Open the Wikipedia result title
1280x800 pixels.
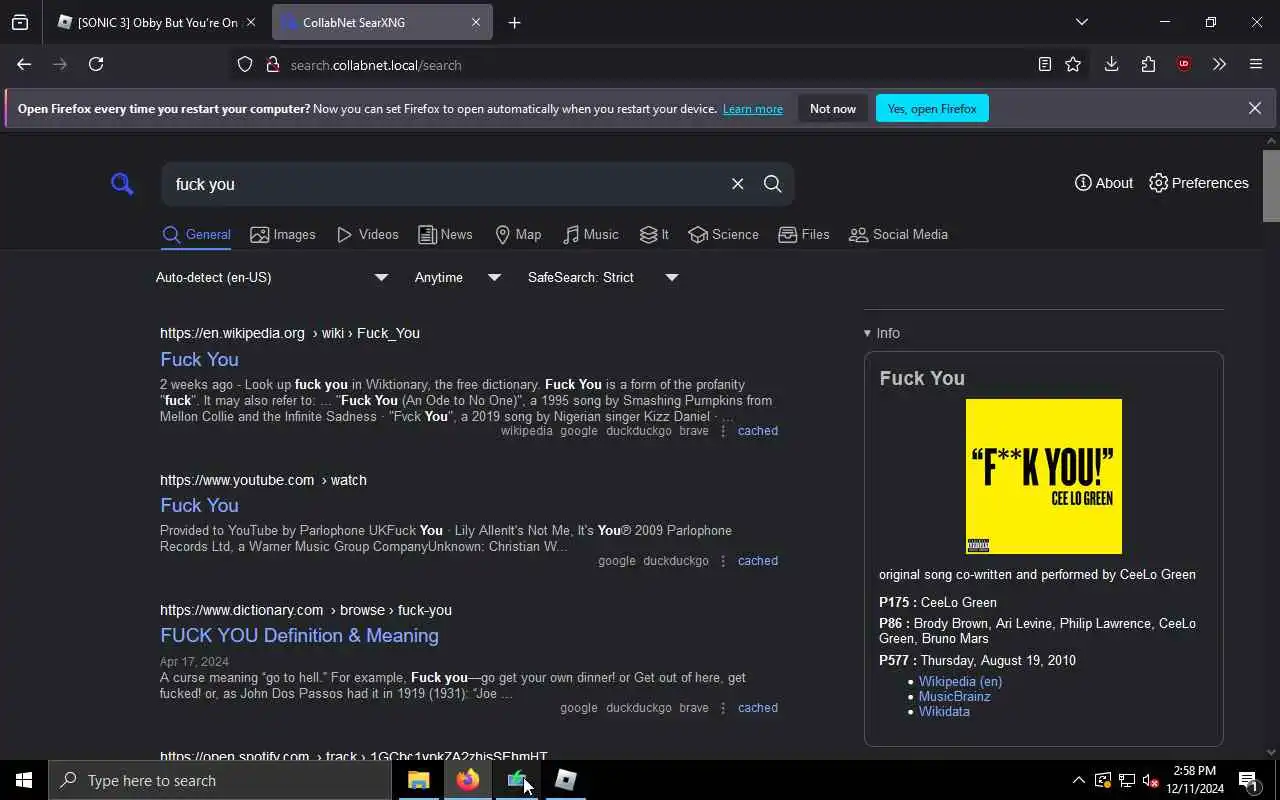coord(199,359)
